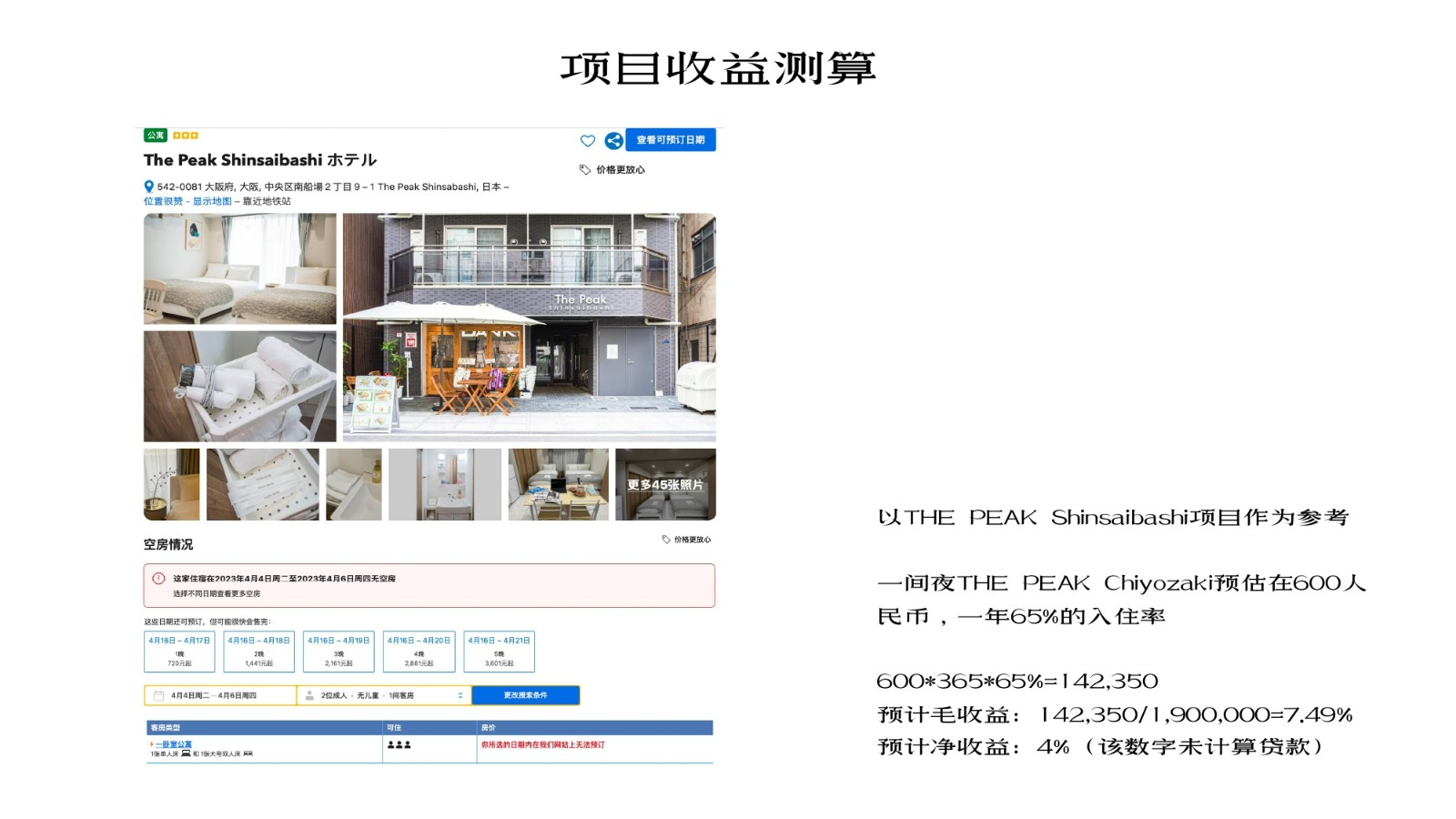Click the red warning icon in no-vacancy alert
The width and height of the screenshot is (1456, 819).
[158, 579]
